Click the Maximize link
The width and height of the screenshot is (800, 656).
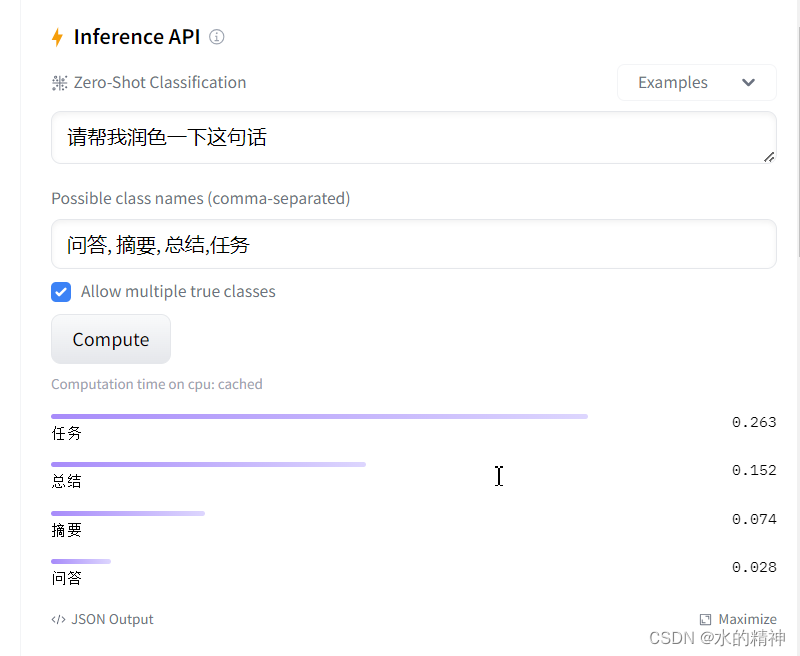738,619
